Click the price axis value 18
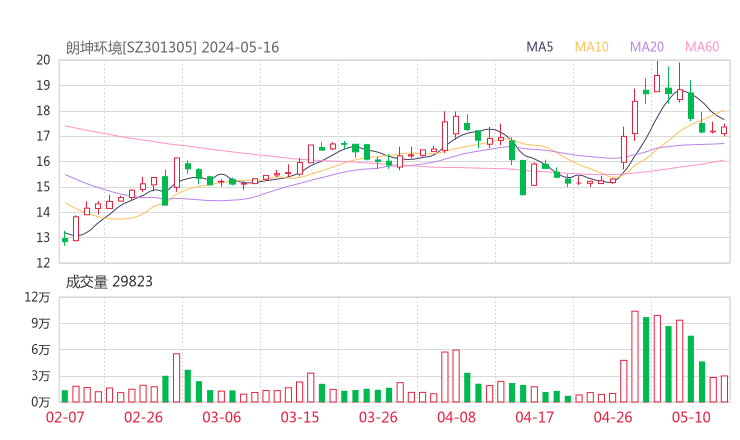Viewport: 740px width, 440px height. 43,111
